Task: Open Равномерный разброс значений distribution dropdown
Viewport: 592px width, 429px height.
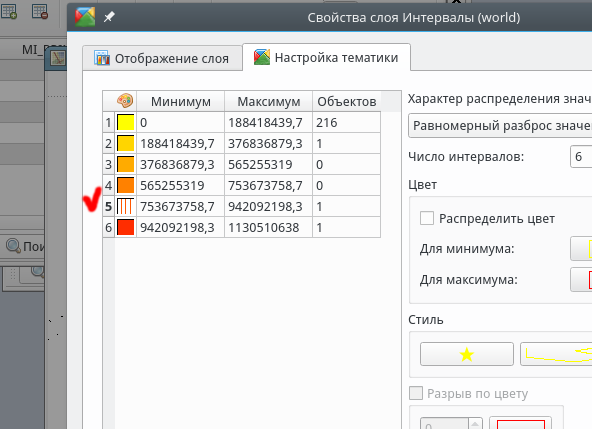Action: point(500,125)
